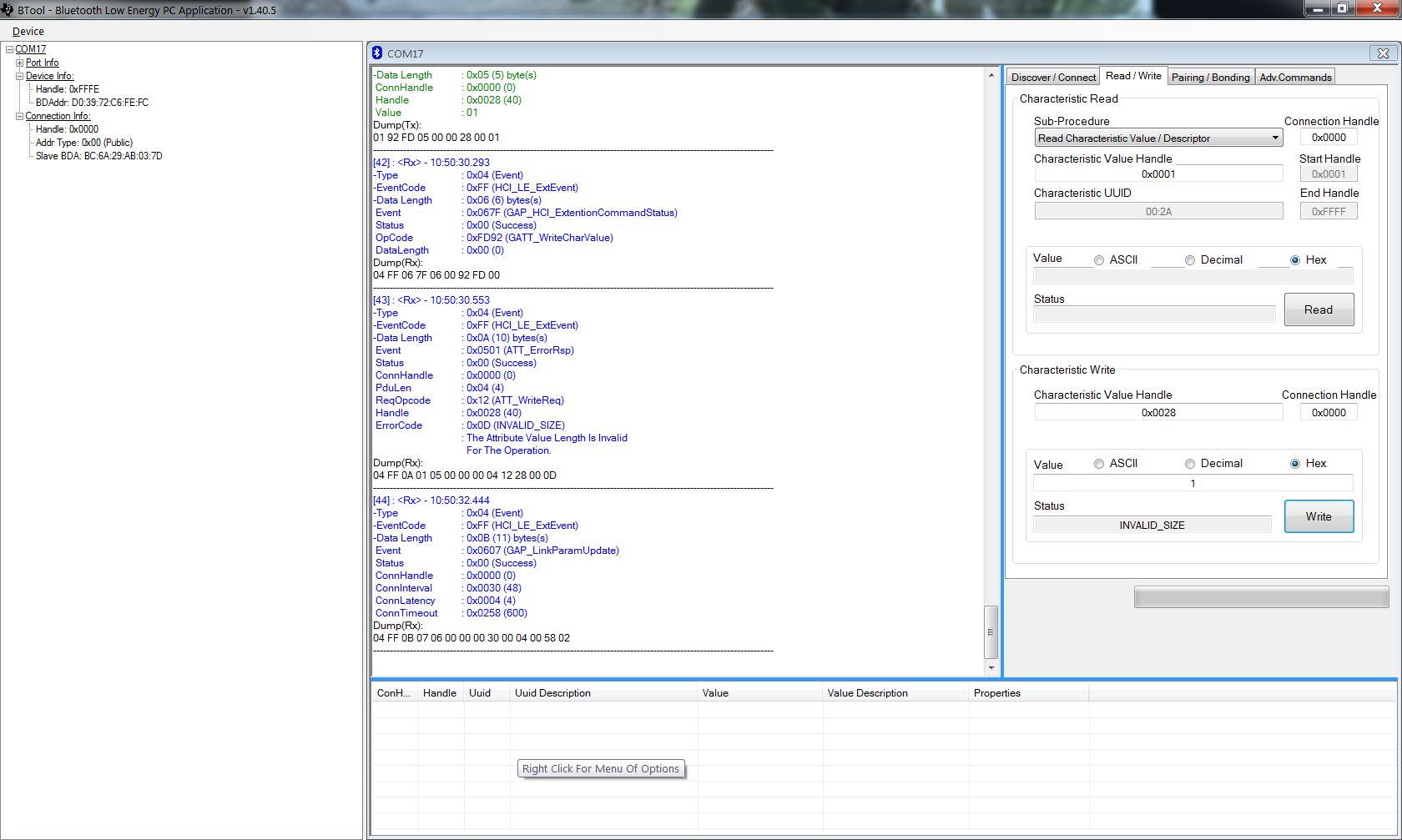Open the Sub-Procedure dropdown

[1158, 138]
